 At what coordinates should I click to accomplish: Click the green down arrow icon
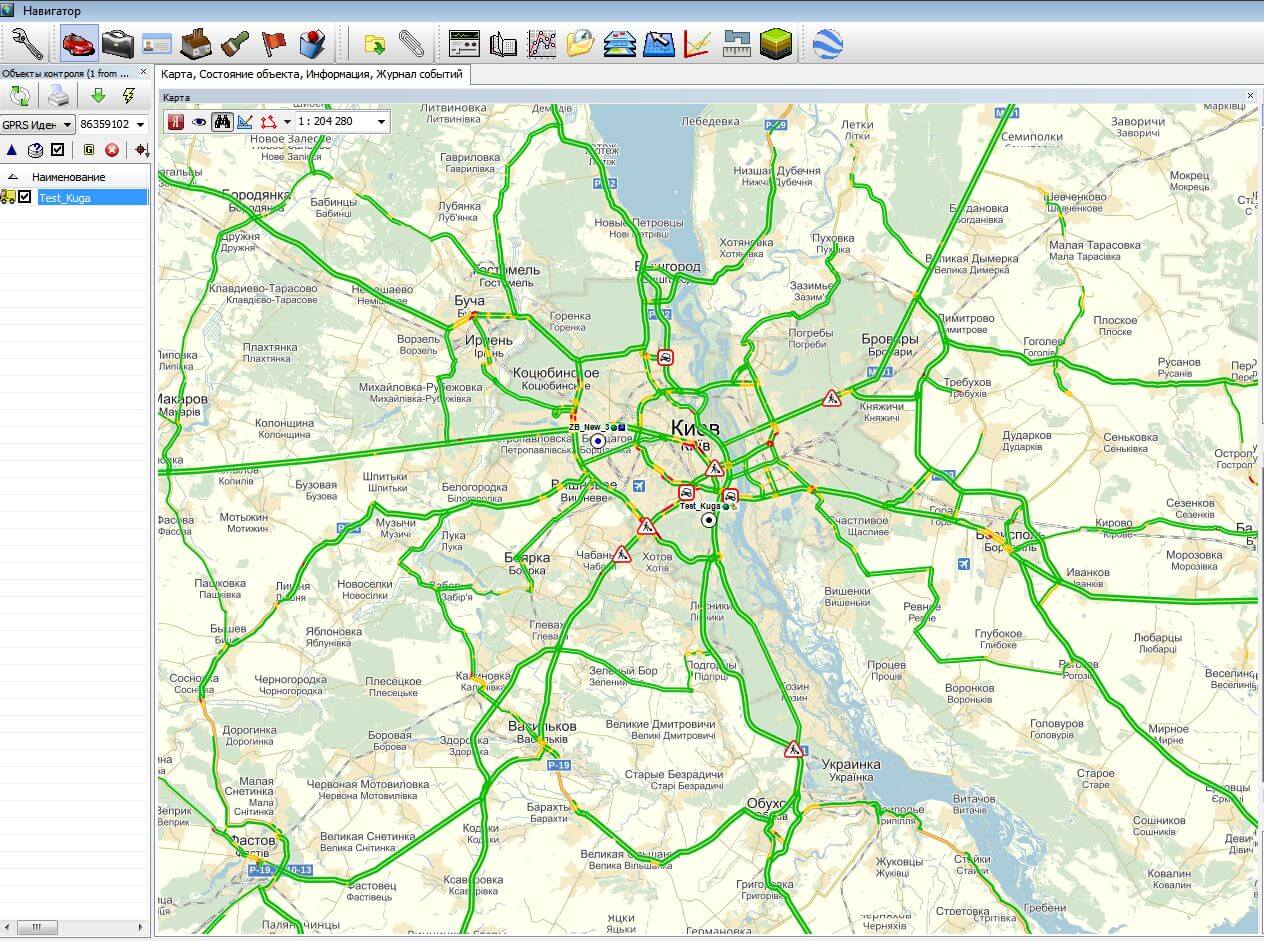pos(98,96)
